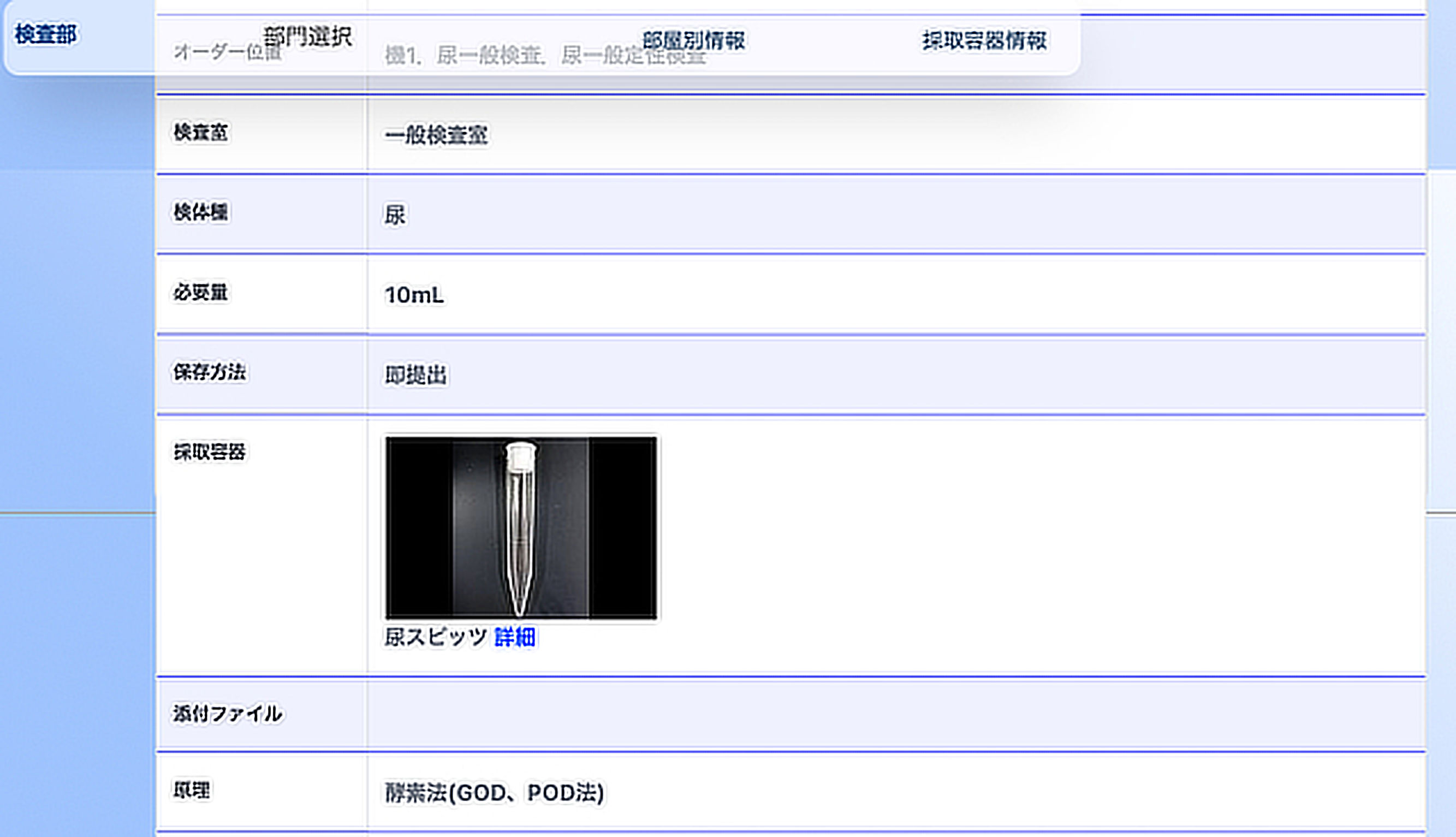Click the 酵素法(GOD、POD法) principle text
The image size is (1456, 837).
click(x=494, y=793)
